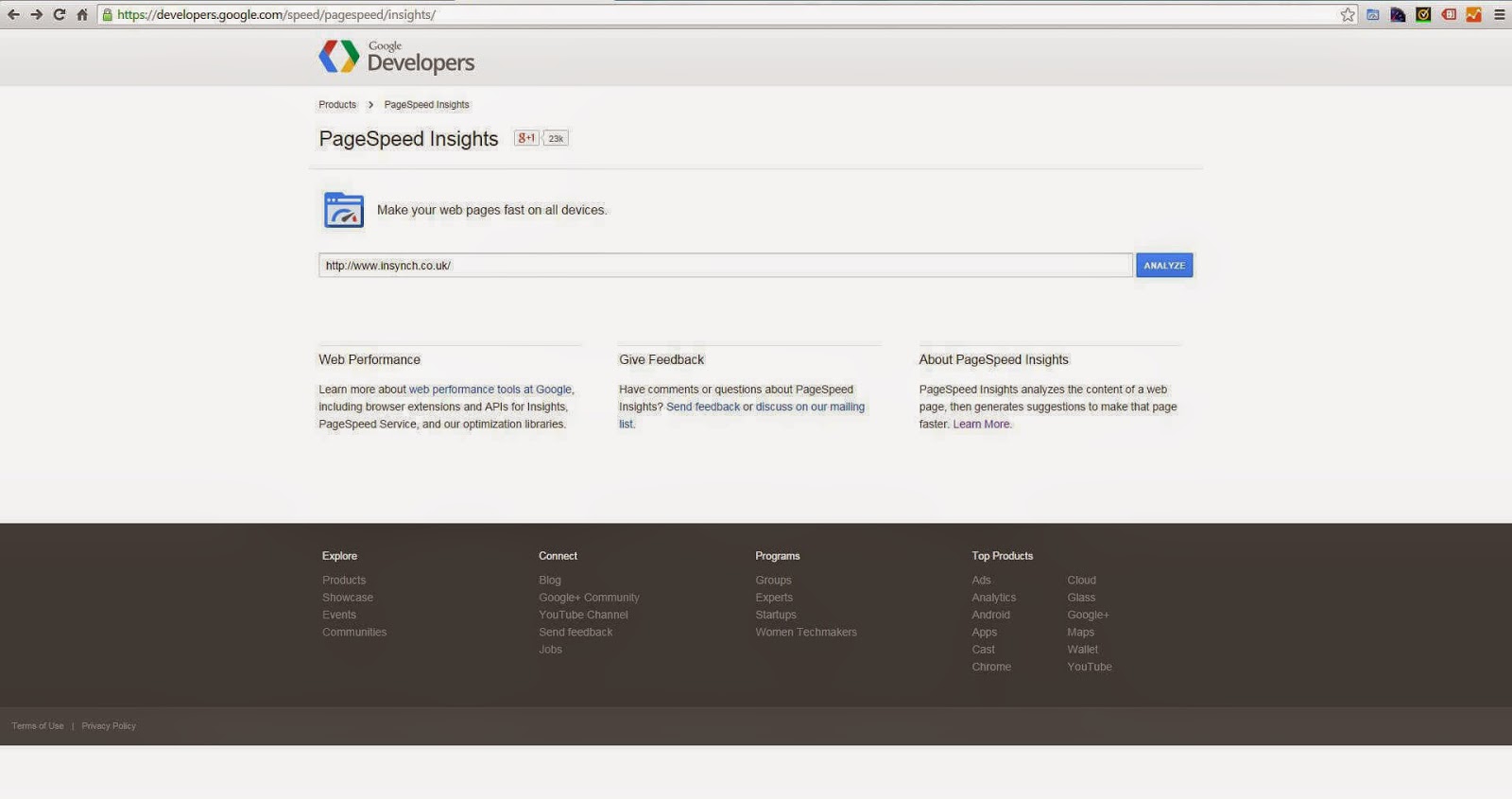Viewport: 1512px width, 799px height.
Task: Open Communities footer link
Action: [x=354, y=632]
